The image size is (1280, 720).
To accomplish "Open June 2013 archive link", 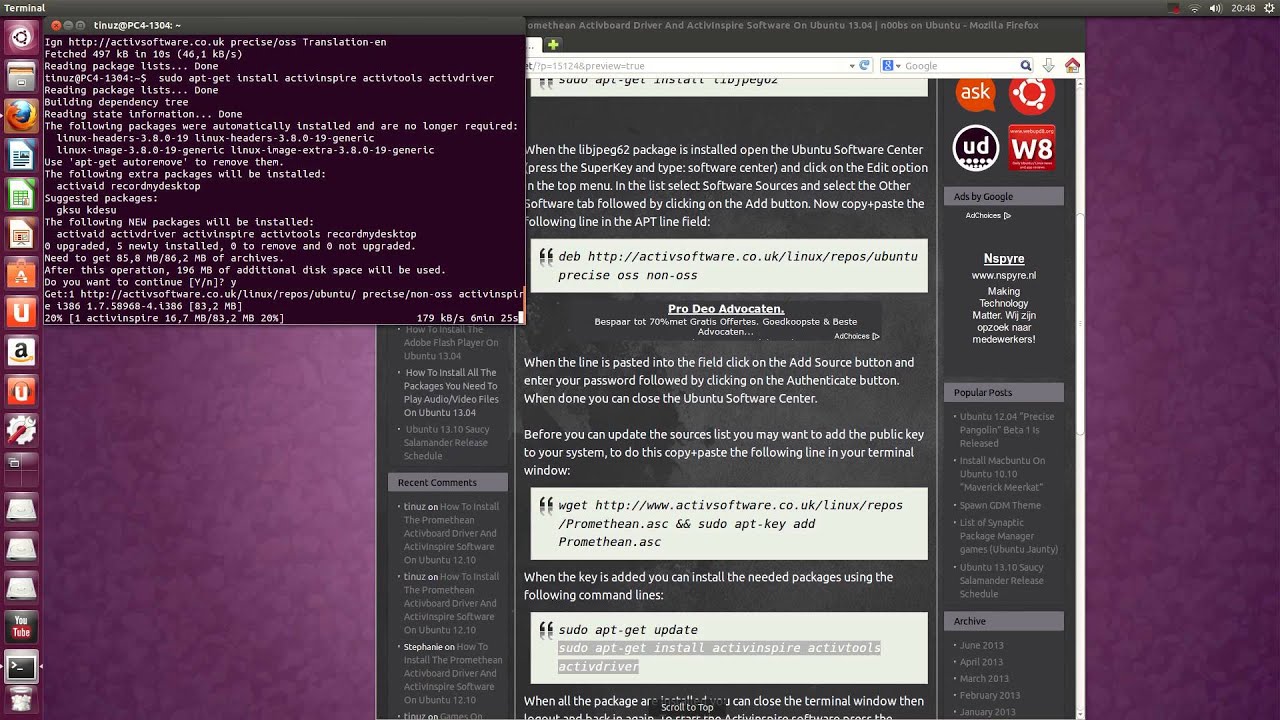I will (981, 645).
